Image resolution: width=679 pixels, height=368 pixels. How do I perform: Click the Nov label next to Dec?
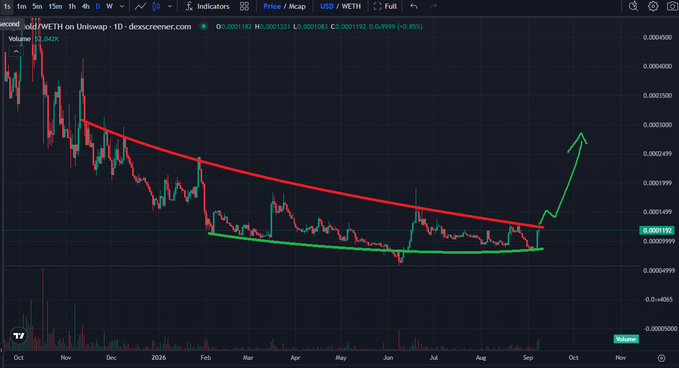click(65, 358)
